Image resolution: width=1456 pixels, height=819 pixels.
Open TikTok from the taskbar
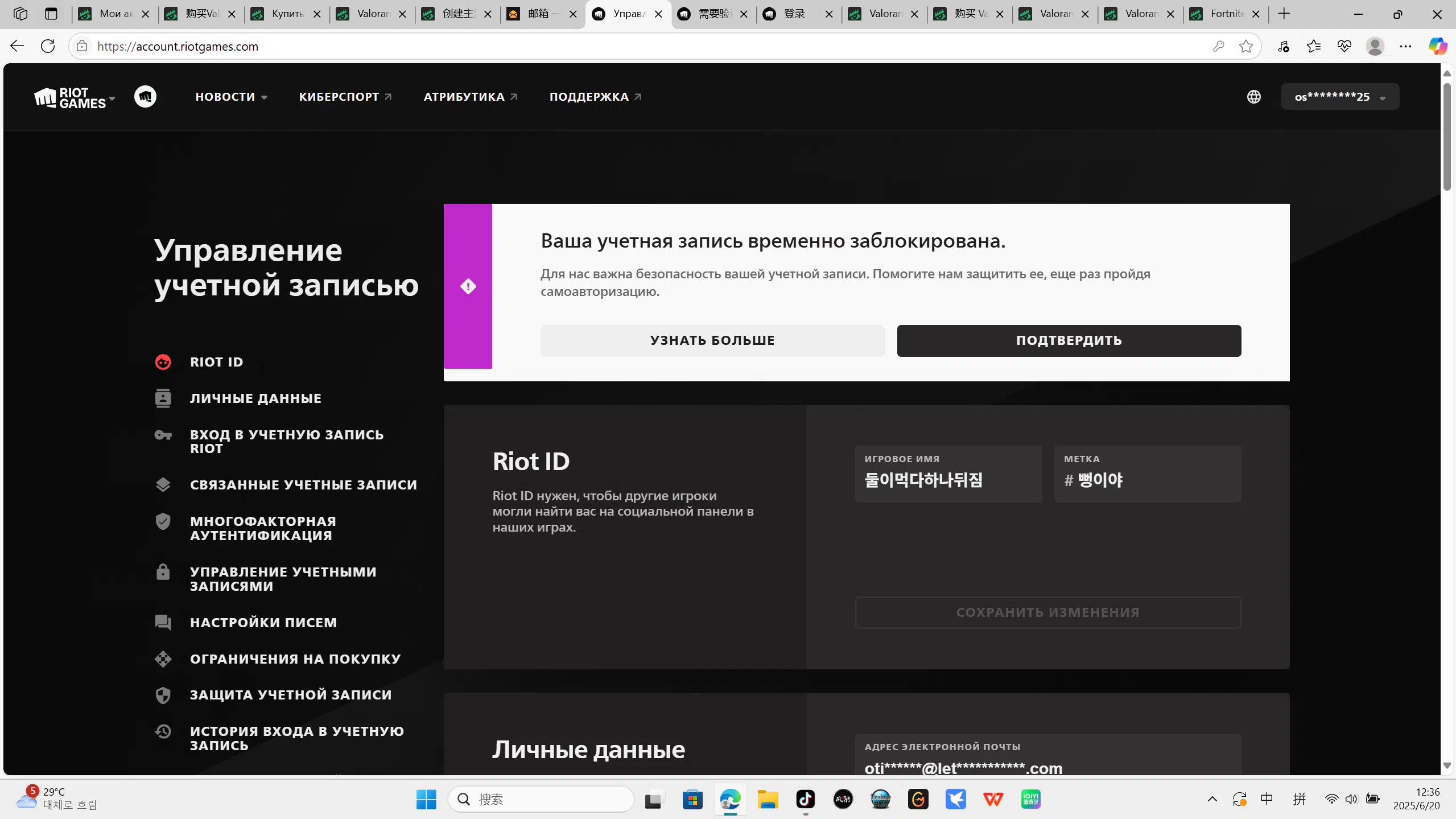tap(805, 800)
